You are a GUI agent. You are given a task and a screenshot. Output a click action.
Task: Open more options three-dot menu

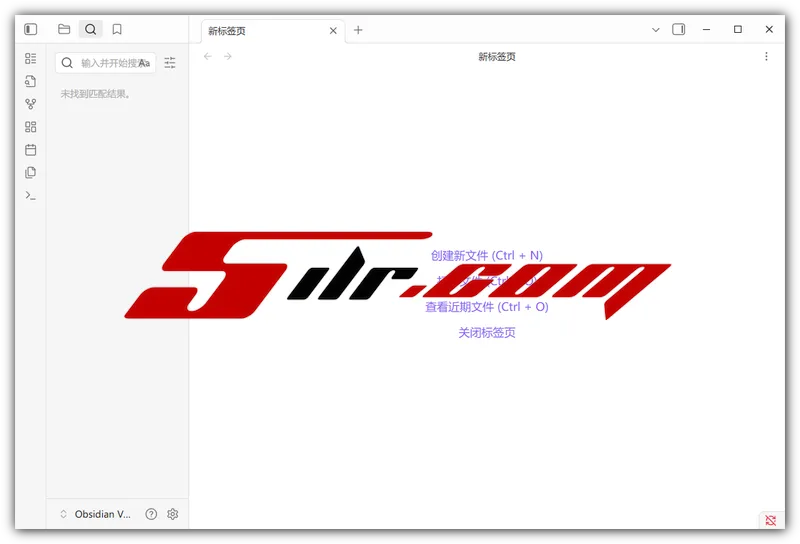(x=766, y=56)
